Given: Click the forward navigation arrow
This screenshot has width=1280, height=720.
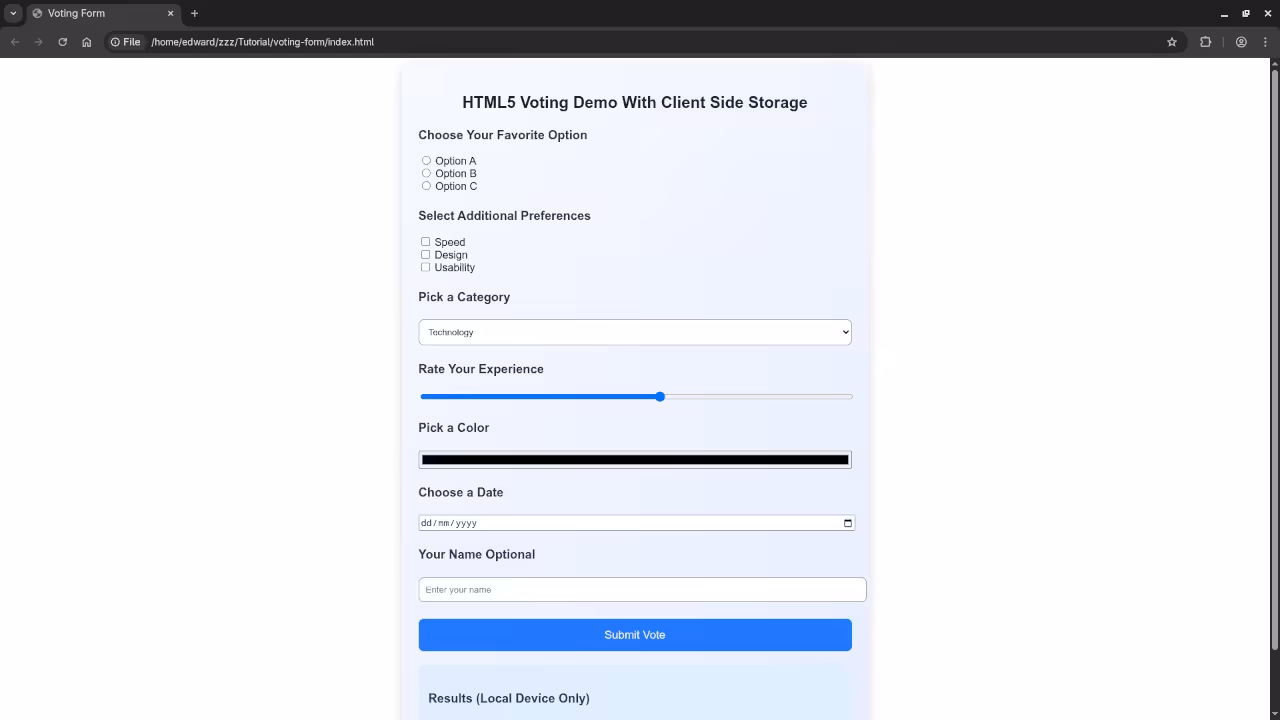Looking at the screenshot, I should coord(38,42).
